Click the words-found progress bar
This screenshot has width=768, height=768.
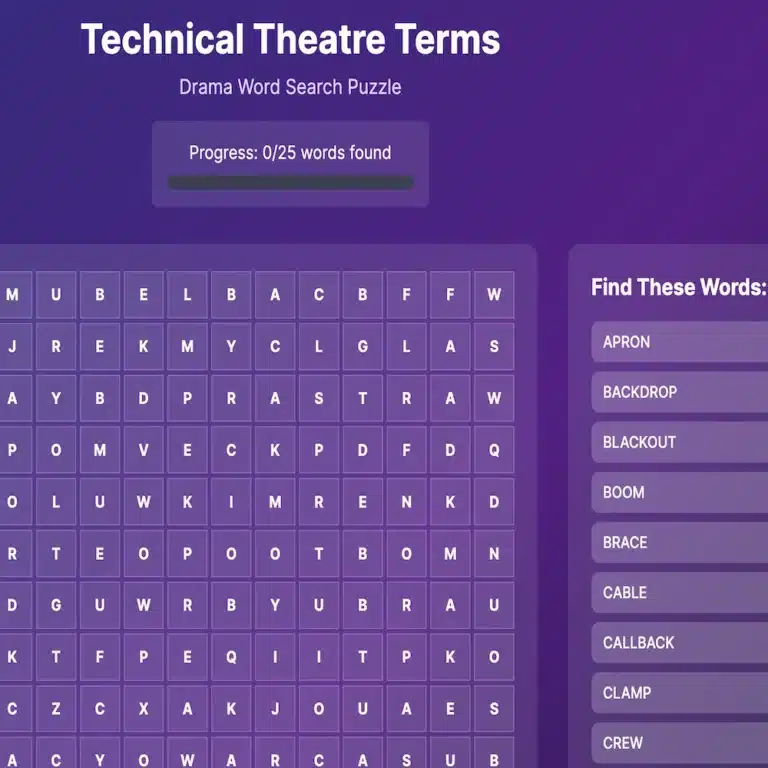[290, 183]
